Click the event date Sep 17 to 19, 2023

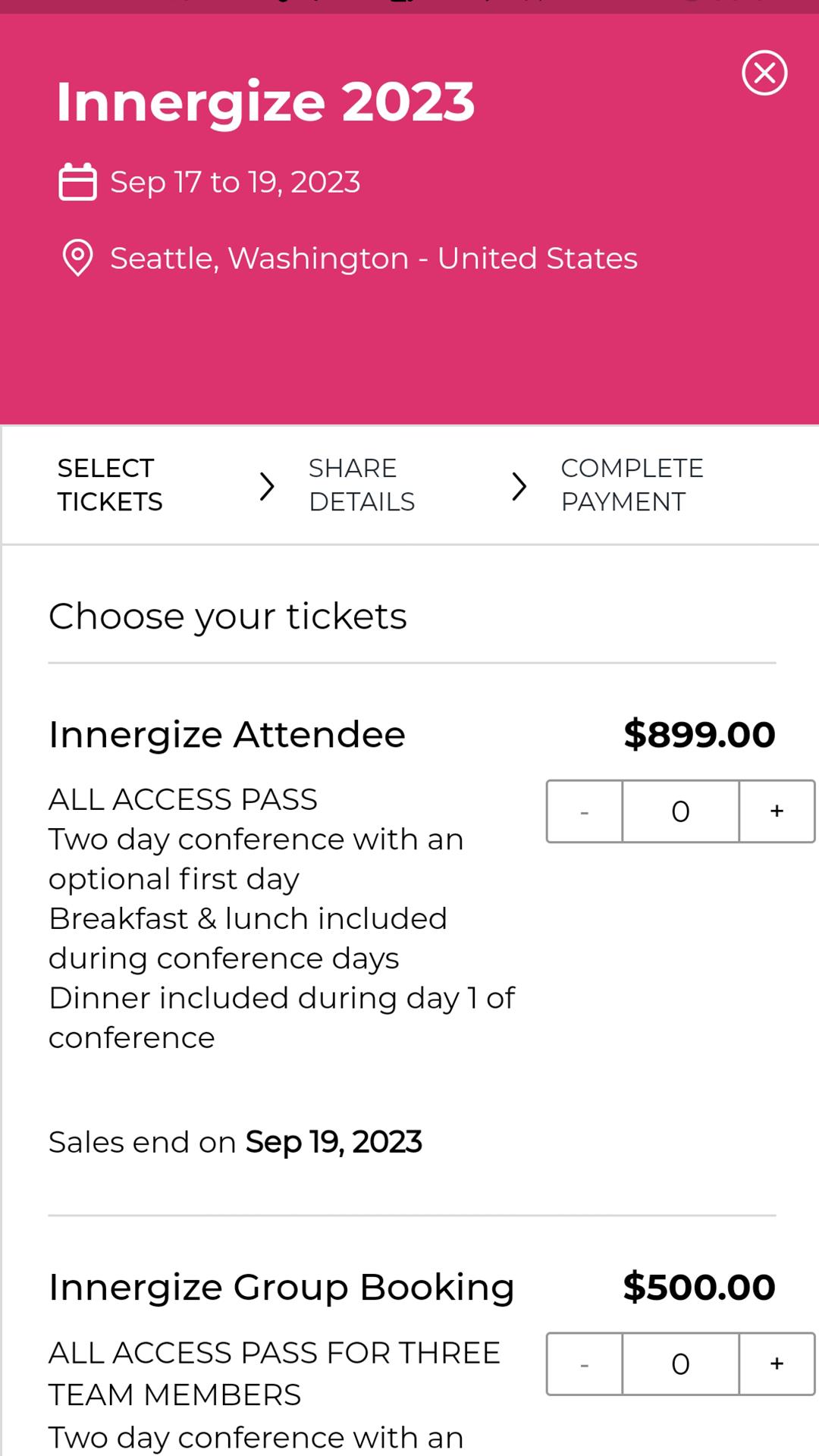(x=235, y=182)
